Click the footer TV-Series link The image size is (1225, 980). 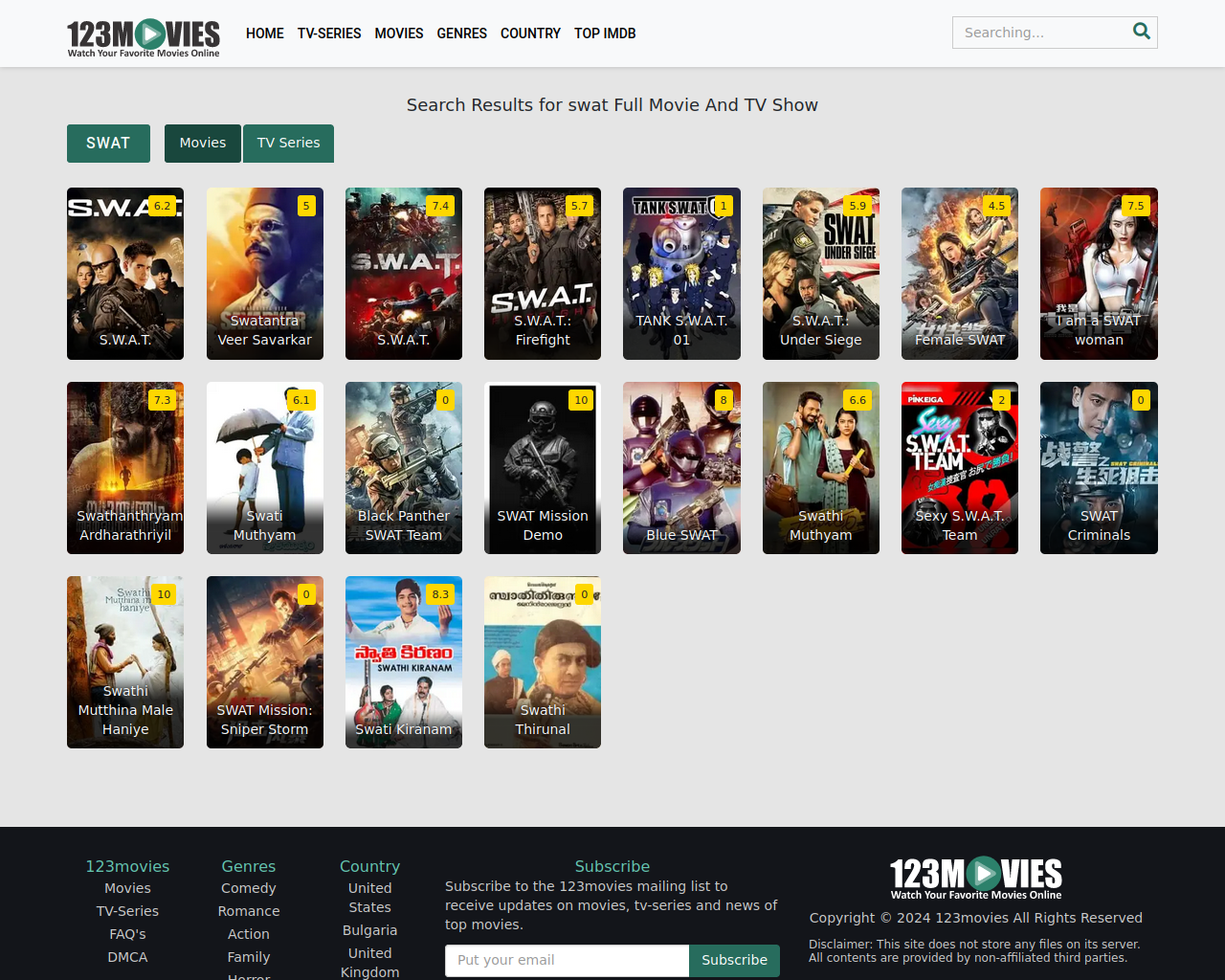(x=127, y=911)
